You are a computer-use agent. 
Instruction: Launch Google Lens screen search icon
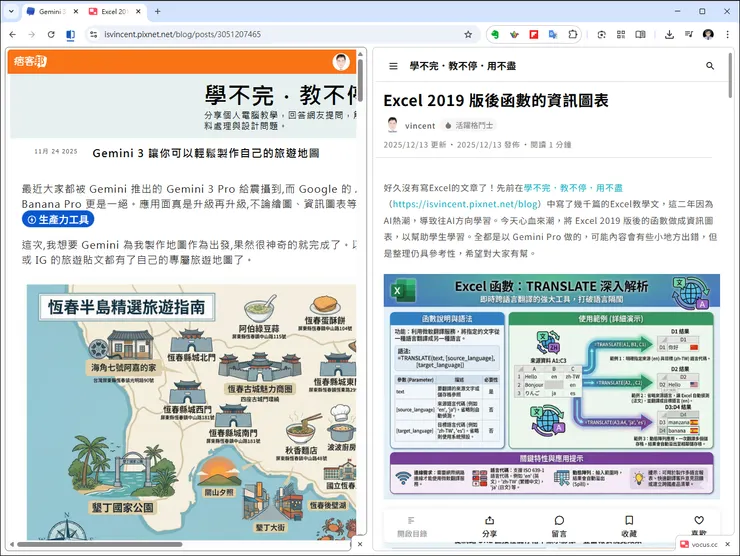pos(602,34)
